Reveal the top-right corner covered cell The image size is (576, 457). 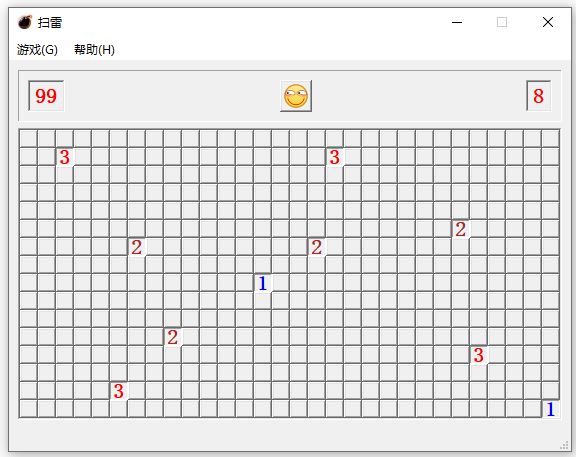tap(550, 139)
